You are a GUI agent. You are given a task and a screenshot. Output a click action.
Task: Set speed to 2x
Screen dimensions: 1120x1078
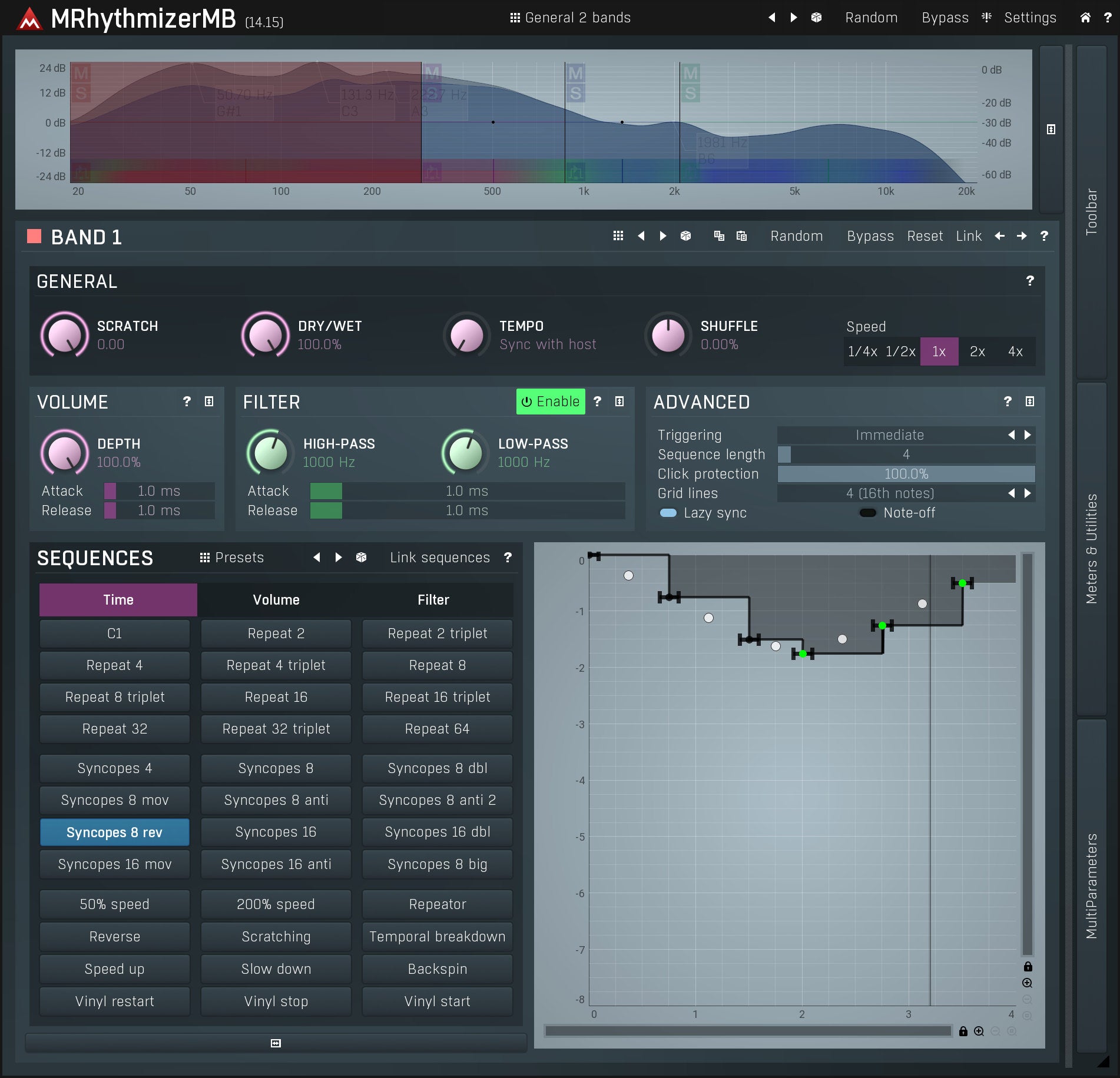(x=977, y=351)
